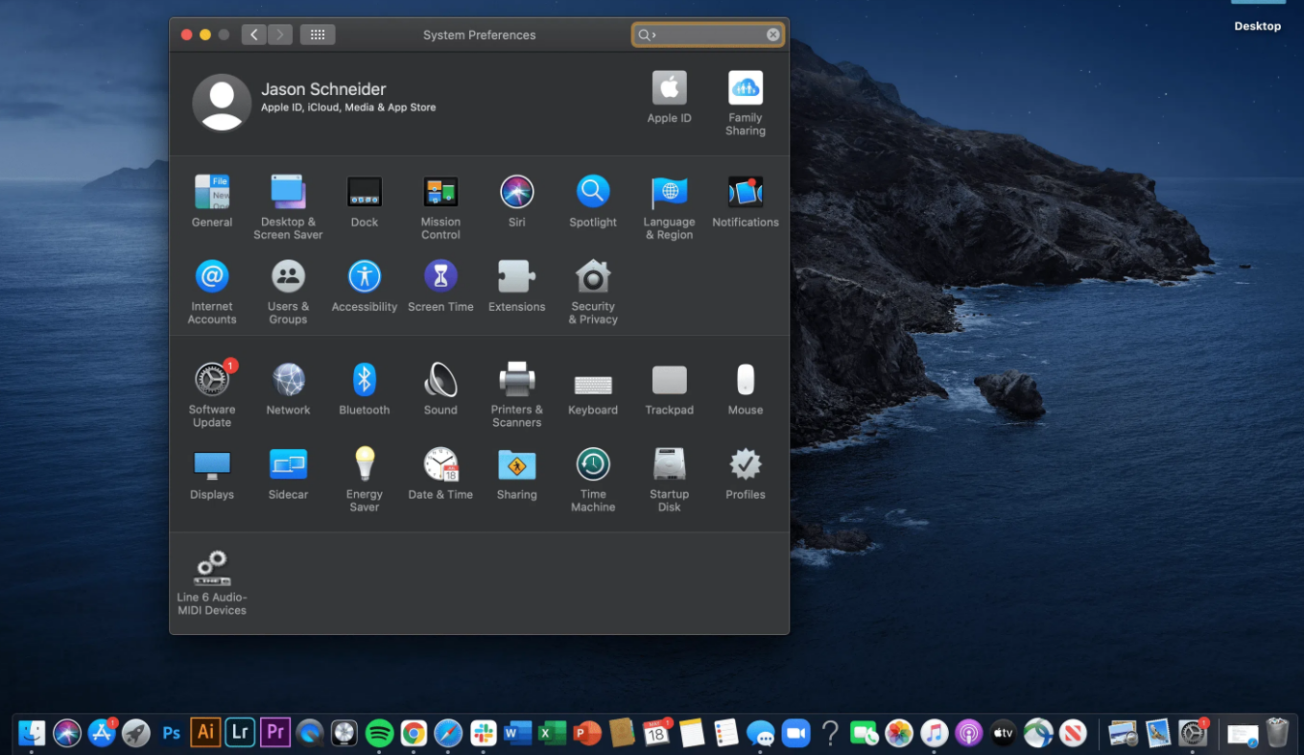Open the Bluetooth preference pane
This screenshot has width=1304, height=755.
point(364,381)
